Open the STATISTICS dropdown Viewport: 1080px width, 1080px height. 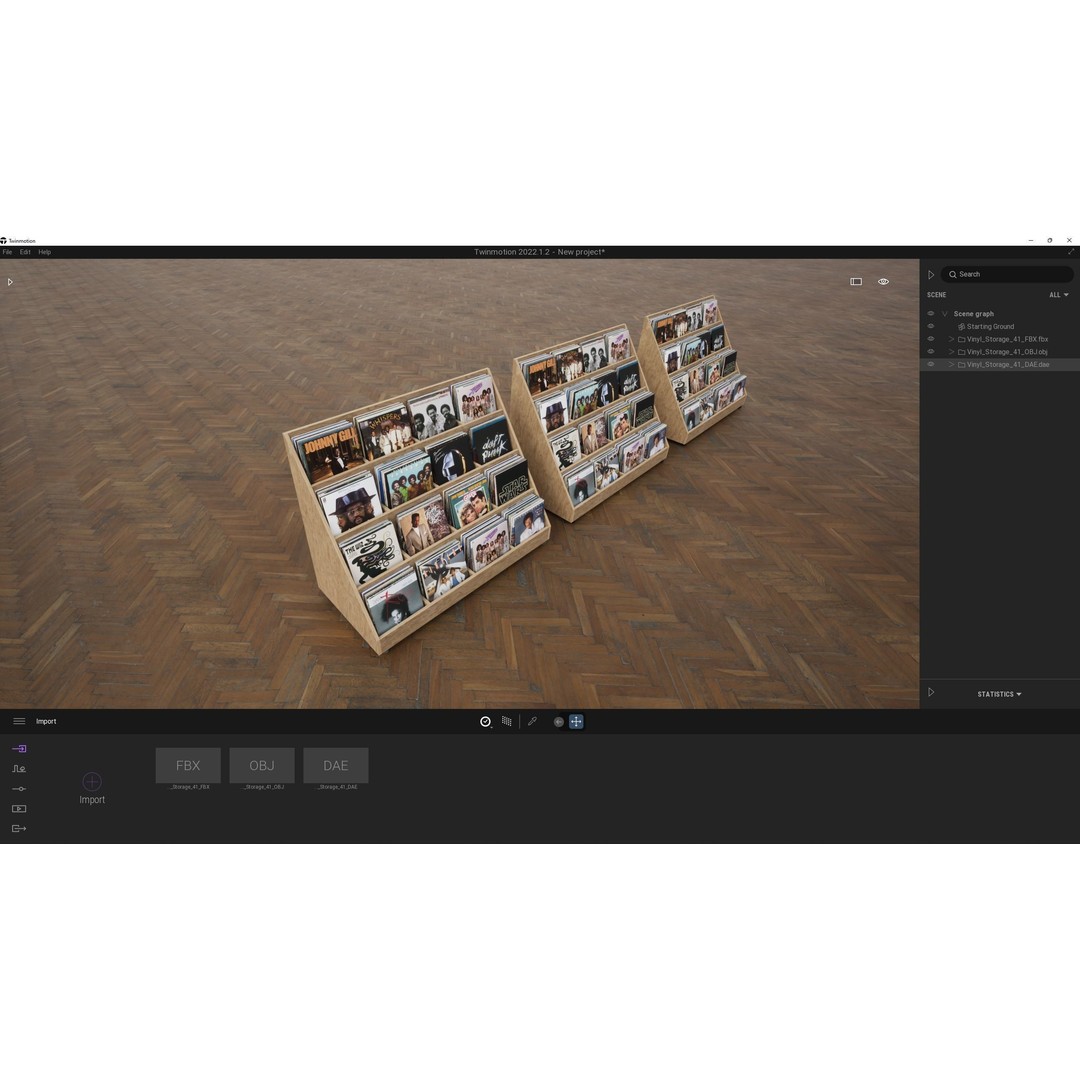tap(999, 694)
